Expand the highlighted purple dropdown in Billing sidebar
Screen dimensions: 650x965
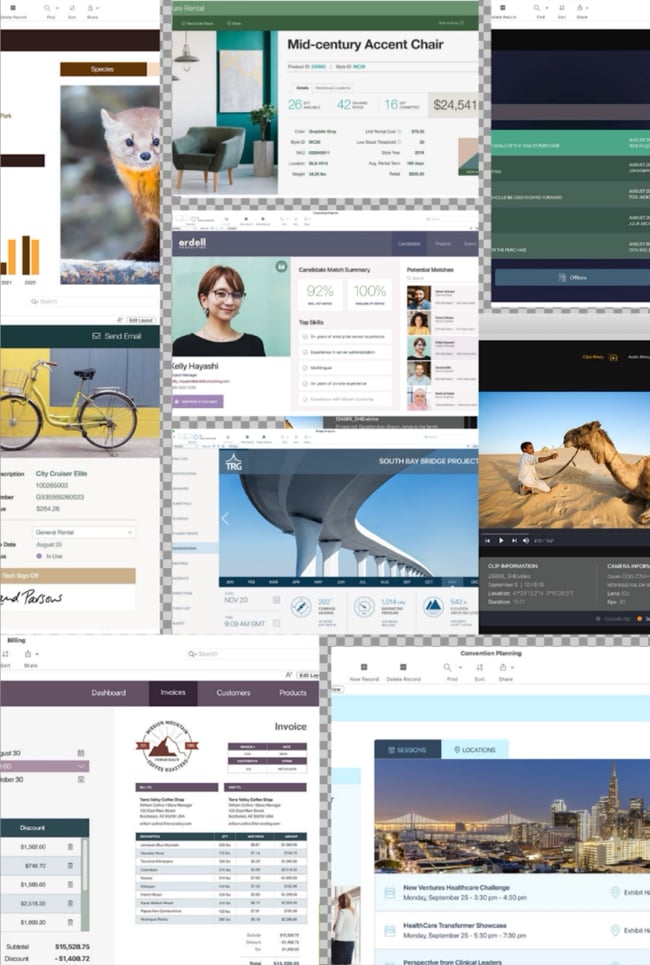(x=81, y=766)
